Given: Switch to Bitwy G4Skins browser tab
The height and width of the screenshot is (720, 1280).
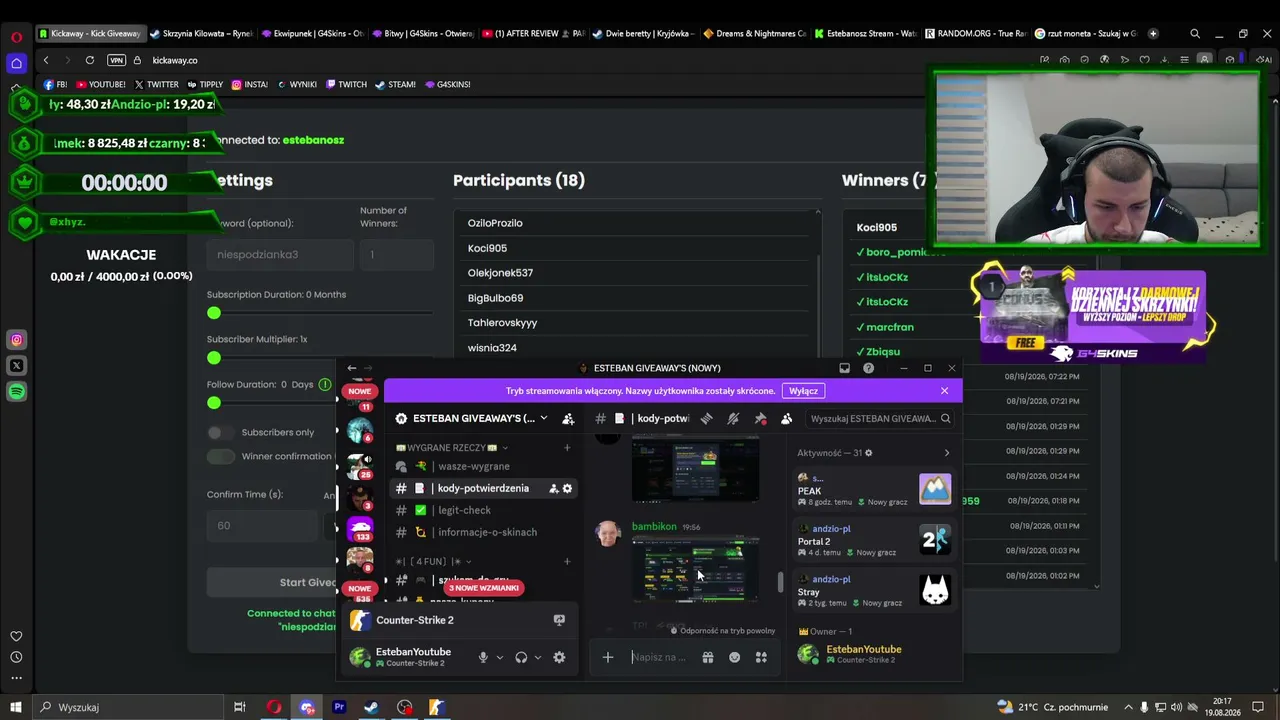Looking at the screenshot, I should tap(422, 33).
